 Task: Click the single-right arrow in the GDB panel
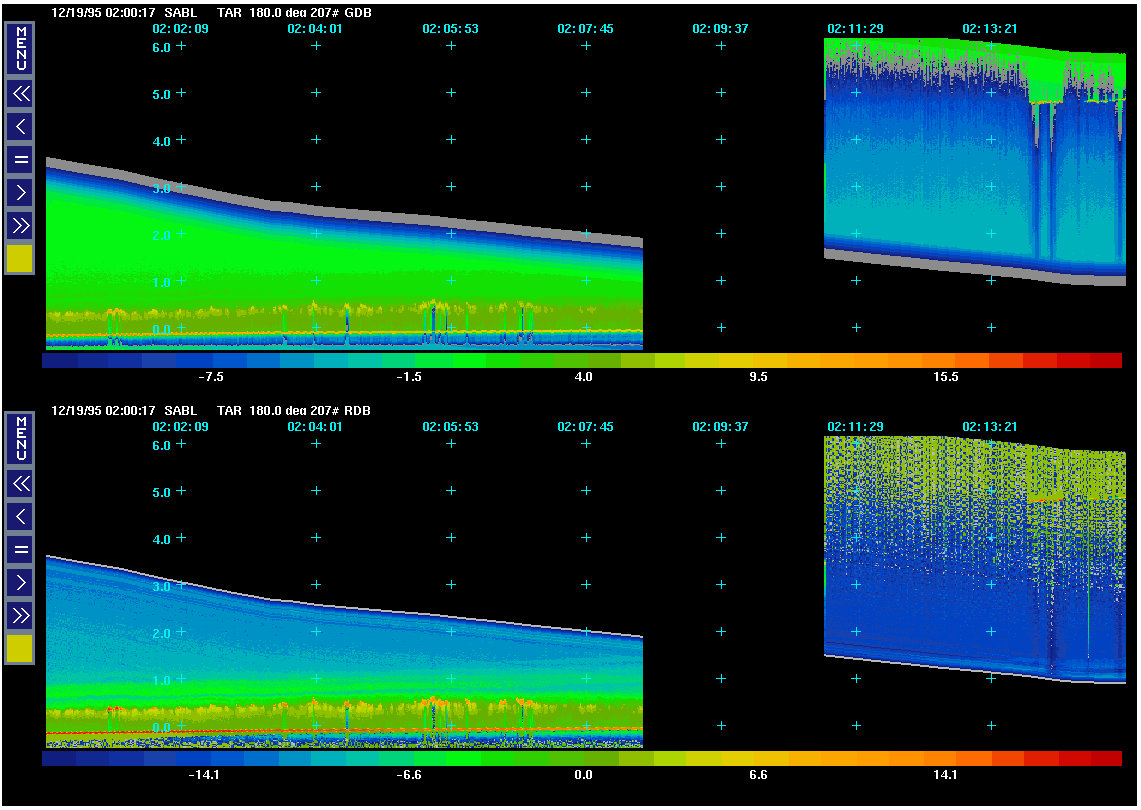click(20, 191)
